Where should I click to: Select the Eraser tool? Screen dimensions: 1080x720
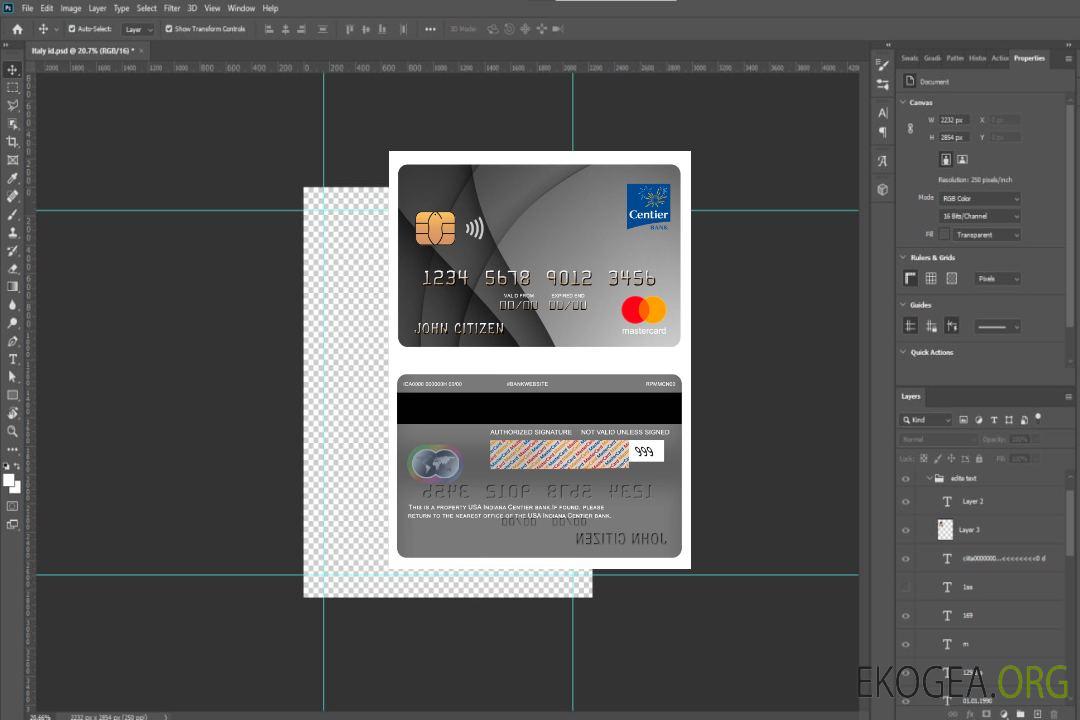click(12, 269)
